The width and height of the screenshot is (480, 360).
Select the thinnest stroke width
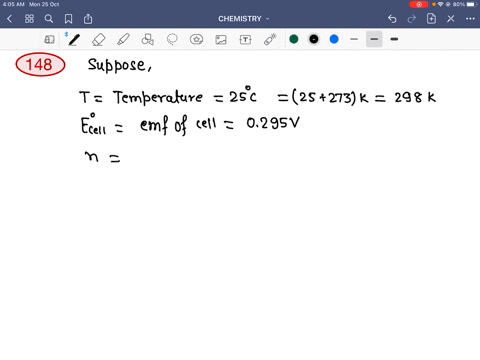pos(354,39)
